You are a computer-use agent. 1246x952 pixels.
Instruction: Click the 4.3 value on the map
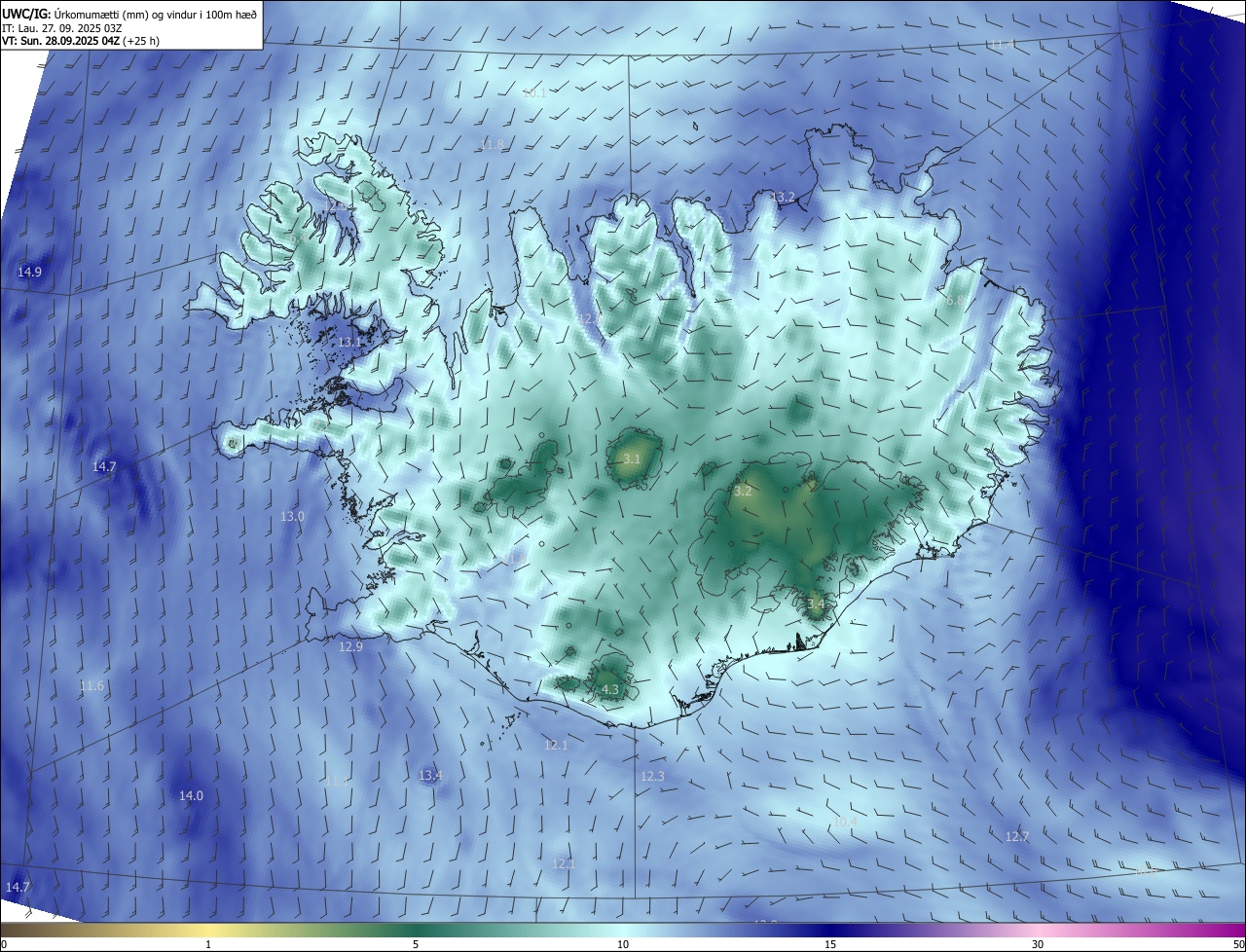pyautogui.click(x=610, y=689)
